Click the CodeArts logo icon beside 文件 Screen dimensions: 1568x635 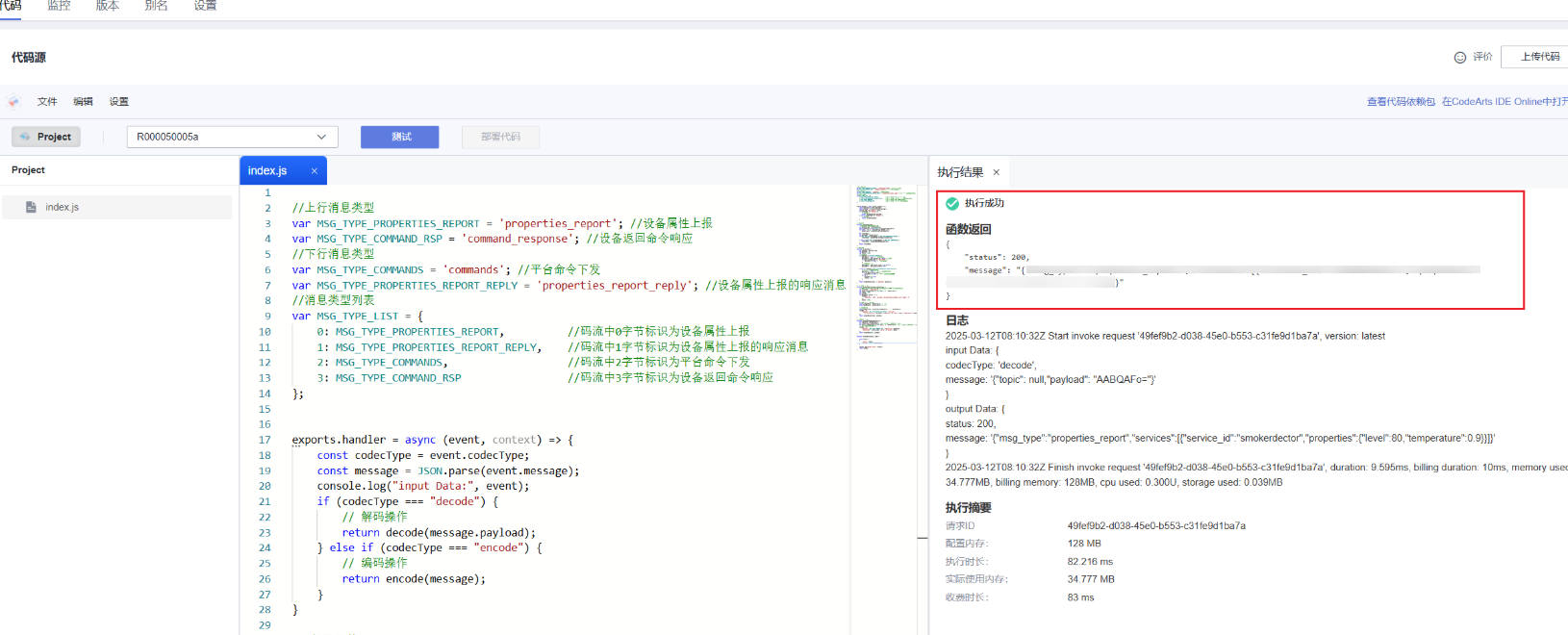tap(13, 101)
